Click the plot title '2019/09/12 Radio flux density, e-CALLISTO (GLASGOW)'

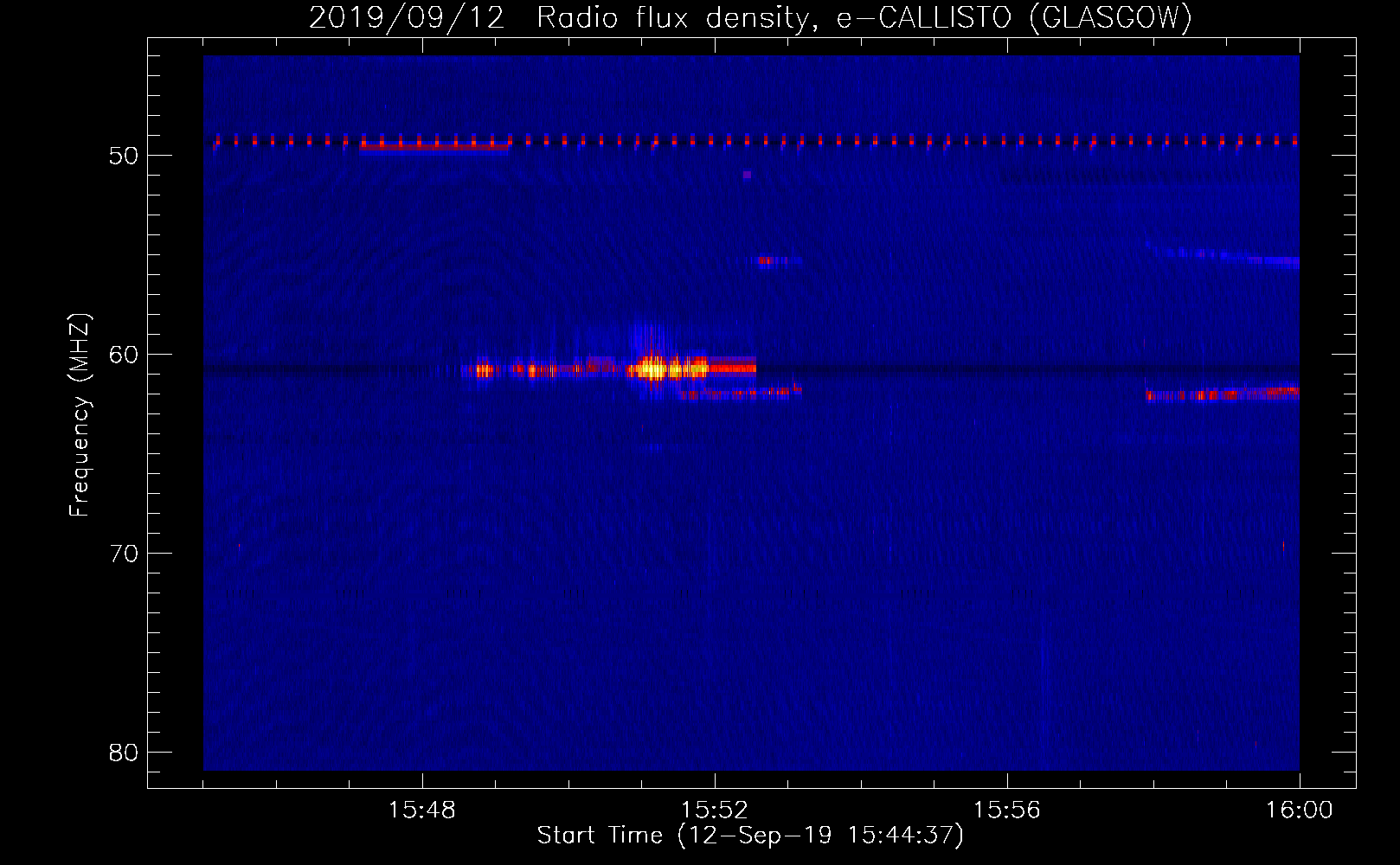(x=750, y=17)
